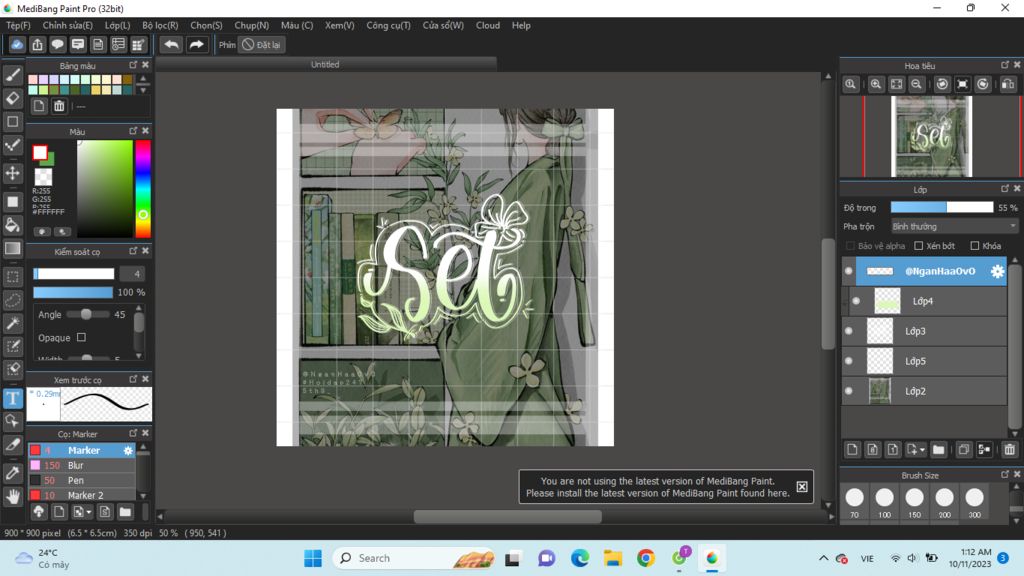Click the cloud save toolbar icon

coord(17,44)
